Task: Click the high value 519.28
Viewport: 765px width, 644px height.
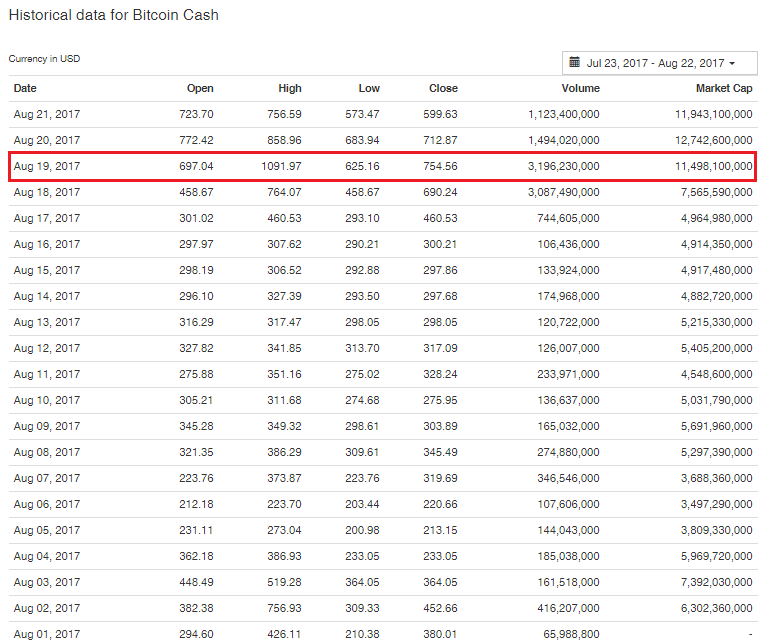Action: point(284,583)
